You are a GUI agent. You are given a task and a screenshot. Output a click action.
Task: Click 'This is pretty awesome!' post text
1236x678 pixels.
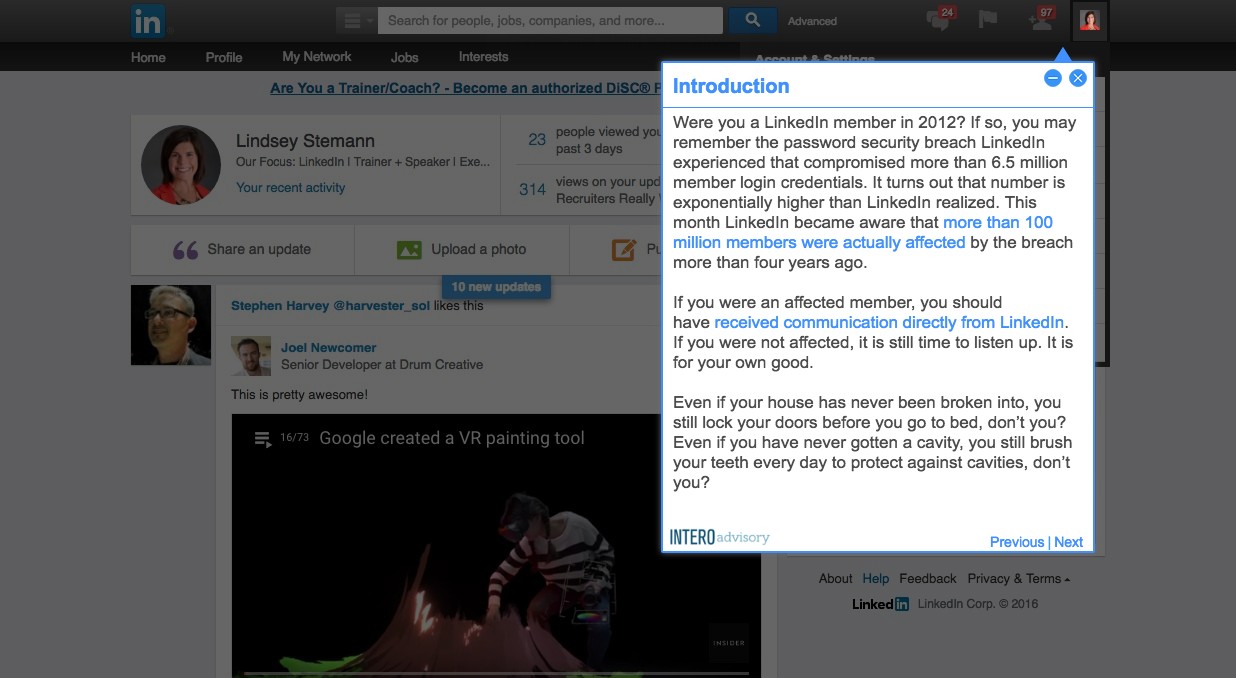click(299, 395)
